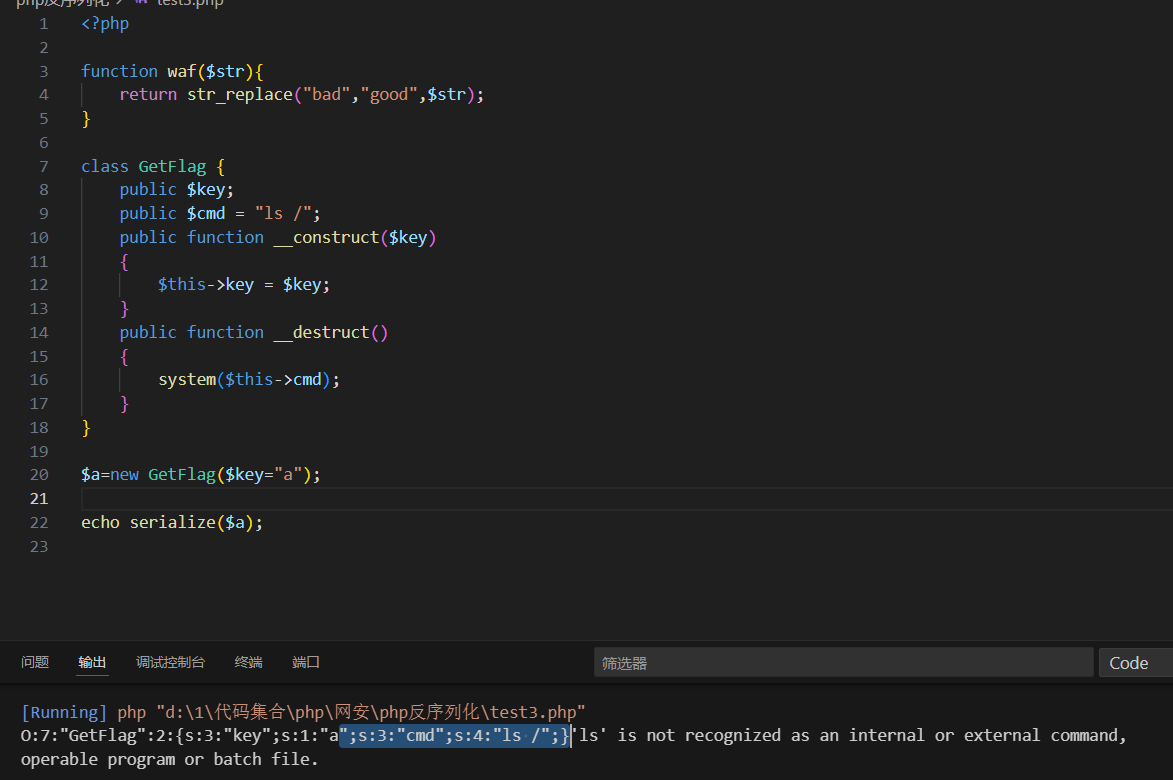Open the 调试控制台 panel tab

click(x=171, y=662)
